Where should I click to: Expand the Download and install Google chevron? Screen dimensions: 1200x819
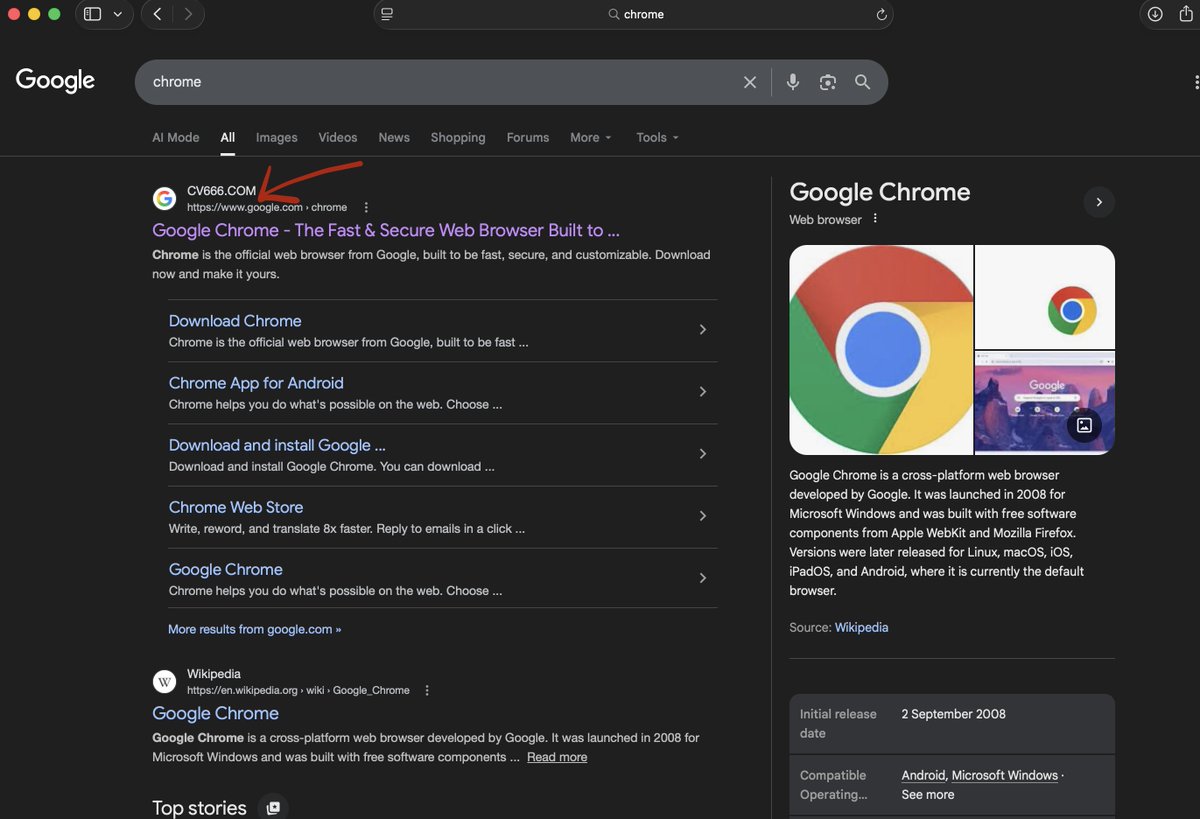click(x=703, y=453)
